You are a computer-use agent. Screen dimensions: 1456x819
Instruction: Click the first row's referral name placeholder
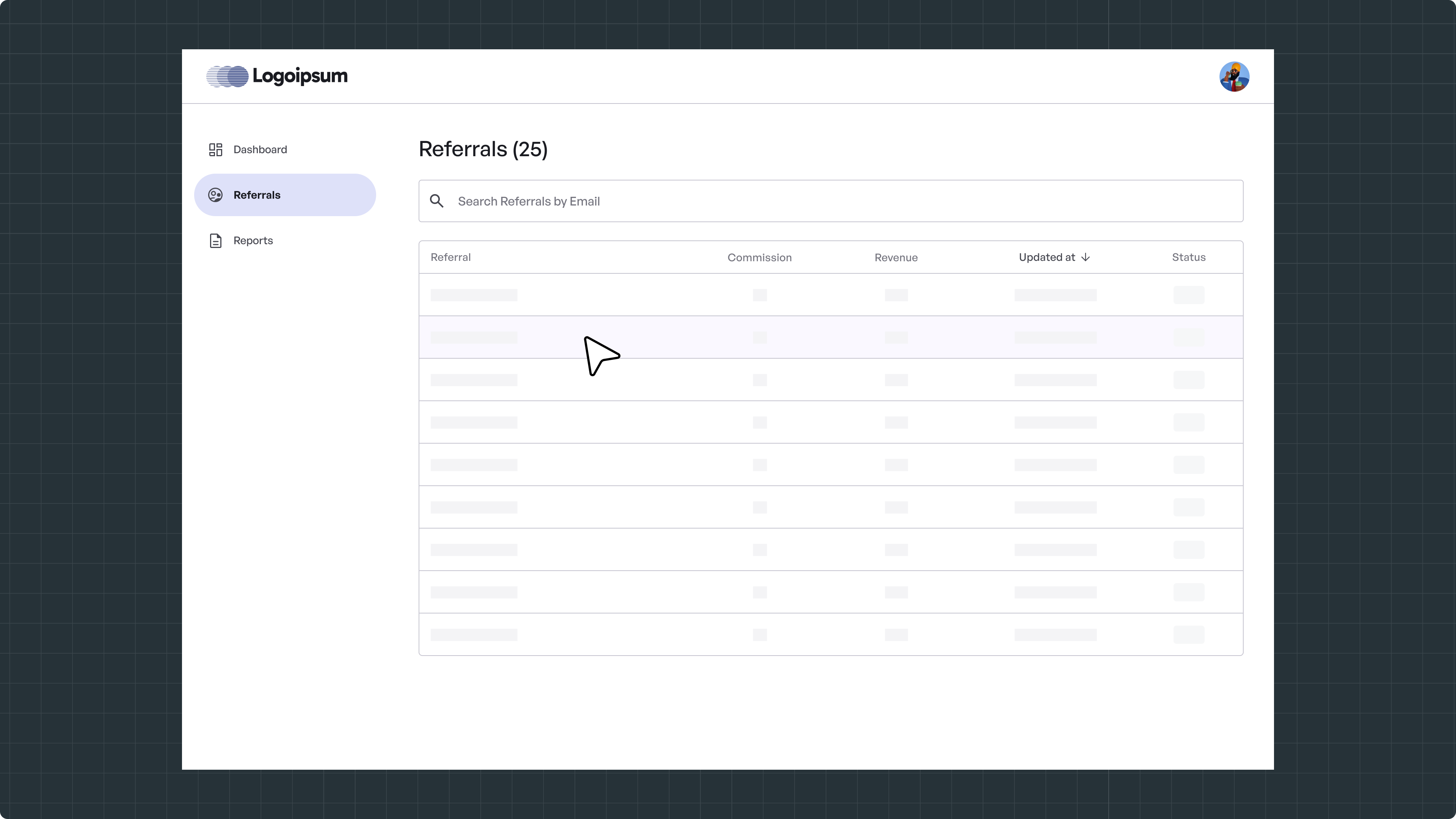click(474, 295)
